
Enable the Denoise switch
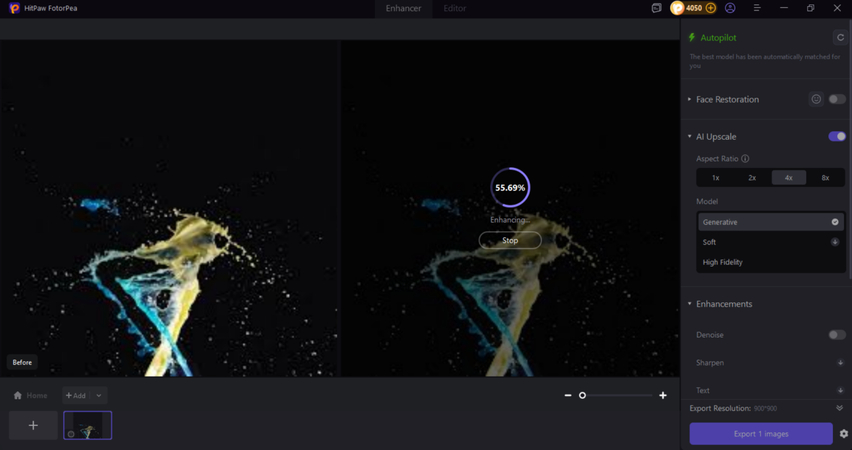tap(837, 335)
